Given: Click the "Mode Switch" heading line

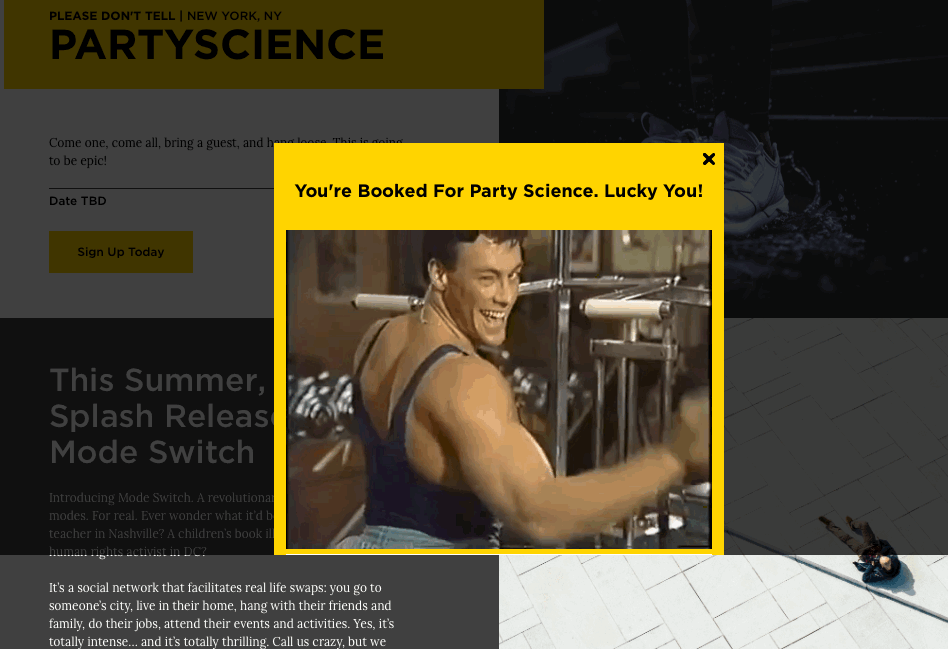Looking at the screenshot, I should (152, 452).
